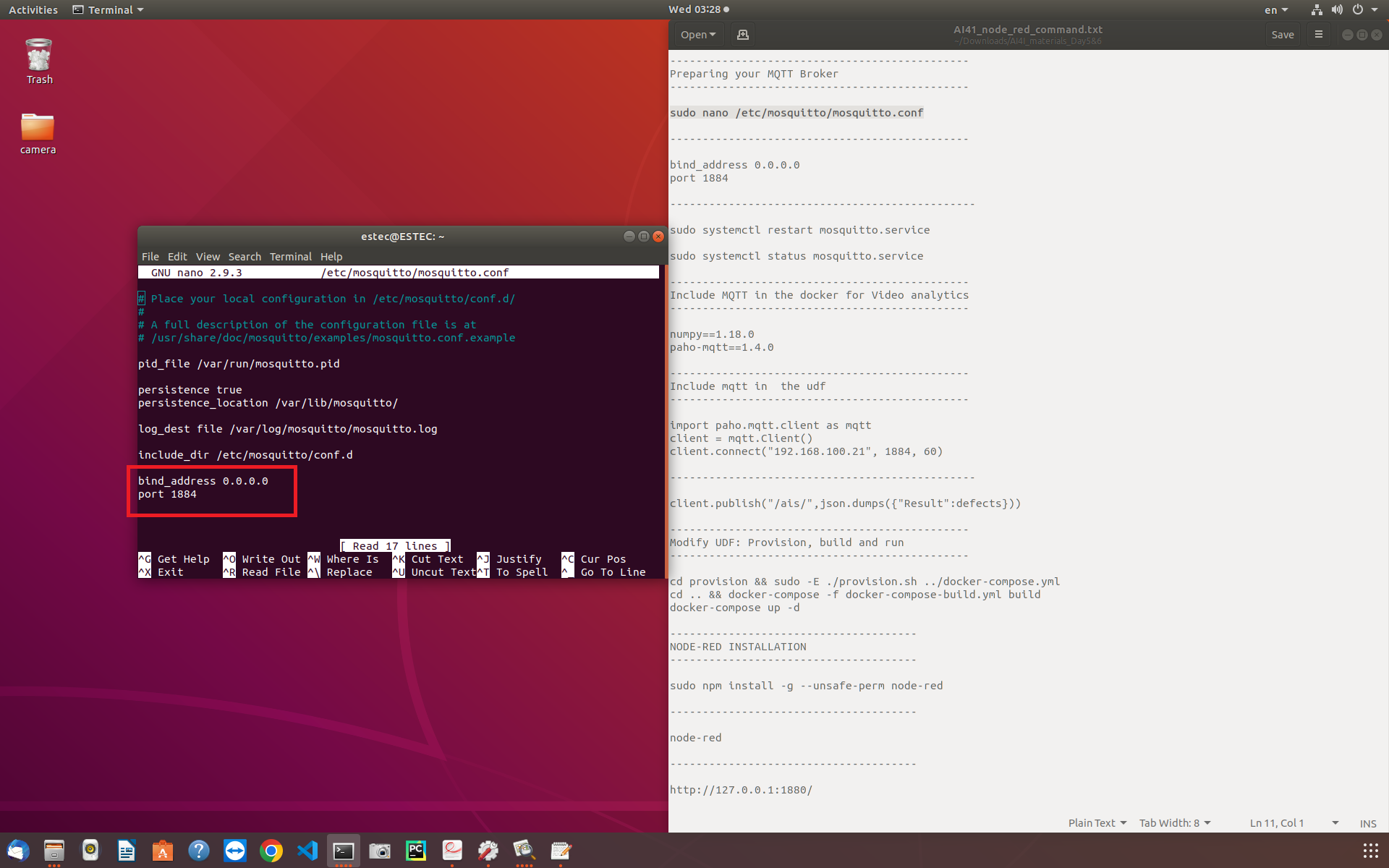This screenshot has height=868, width=1389.
Task: Open the Ubuntu Software store from dock
Action: pyautogui.click(x=163, y=851)
